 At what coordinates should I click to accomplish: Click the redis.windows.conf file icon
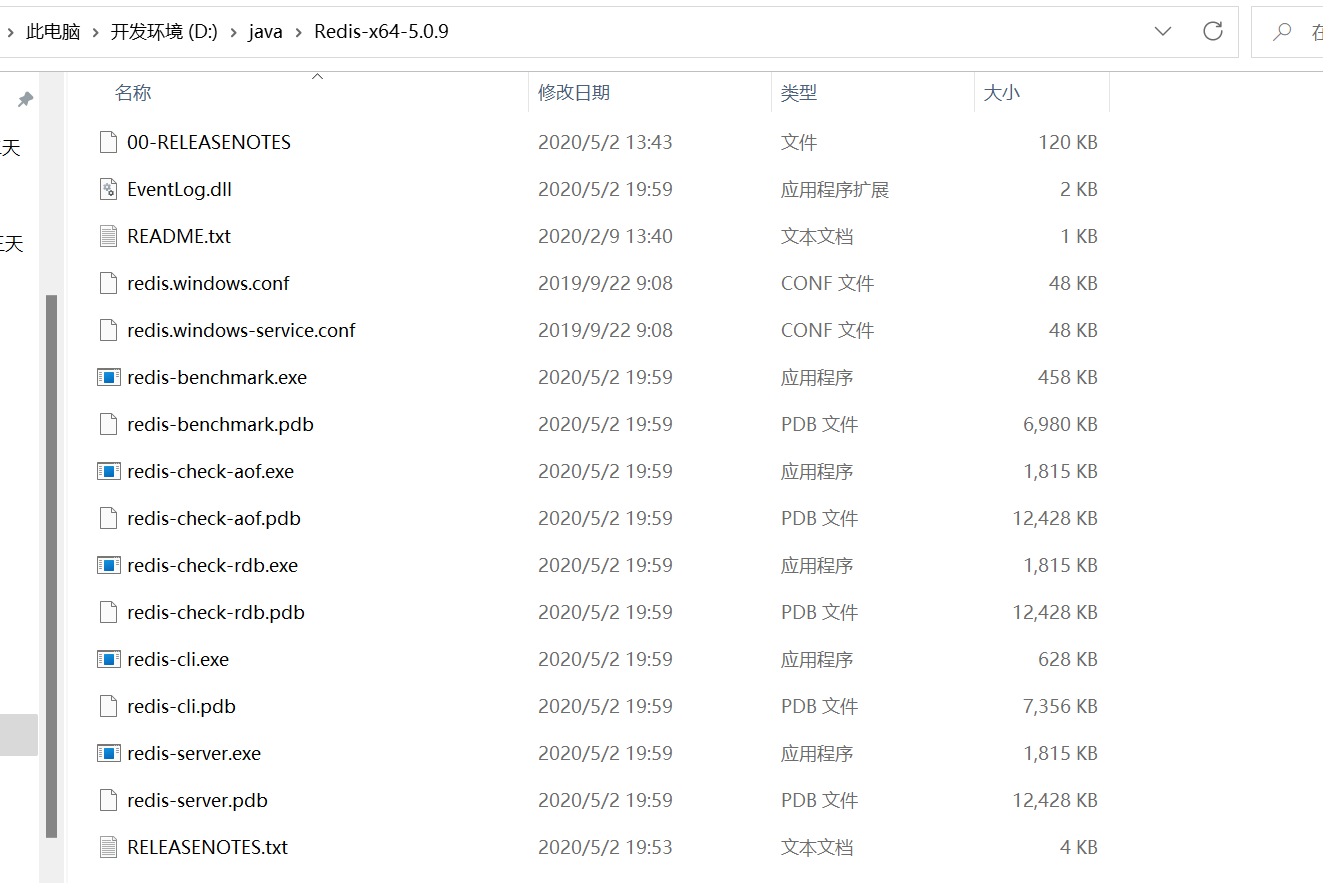click(107, 283)
